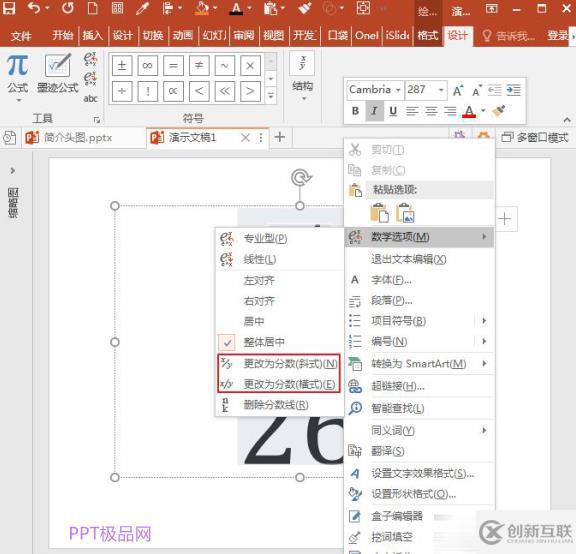Select the eyedropper tool in the title bar
The image size is (576, 554).
click(142, 8)
